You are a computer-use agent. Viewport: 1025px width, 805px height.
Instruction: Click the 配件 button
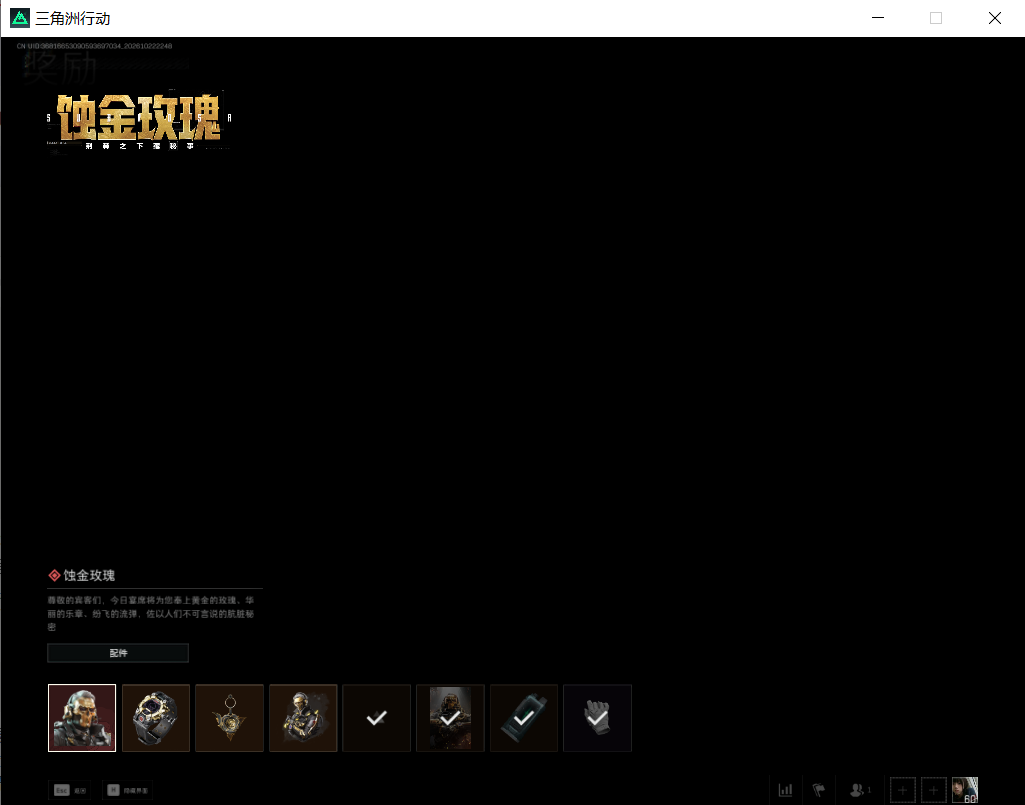[x=118, y=653]
